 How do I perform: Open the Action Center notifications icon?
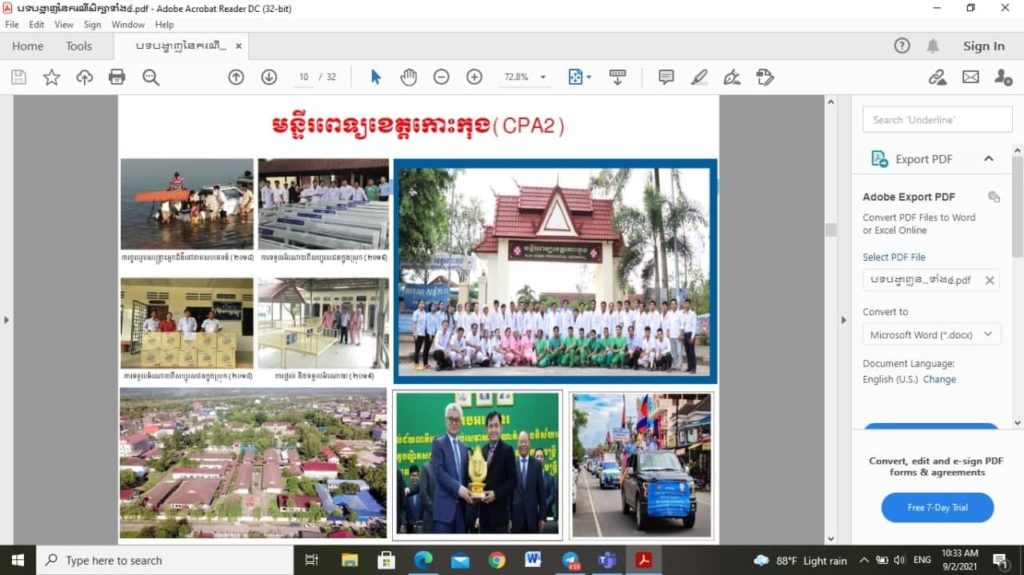[1000, 560]
